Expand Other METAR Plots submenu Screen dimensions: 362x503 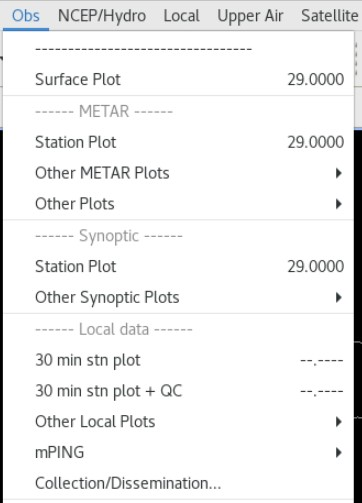[178, 173]
